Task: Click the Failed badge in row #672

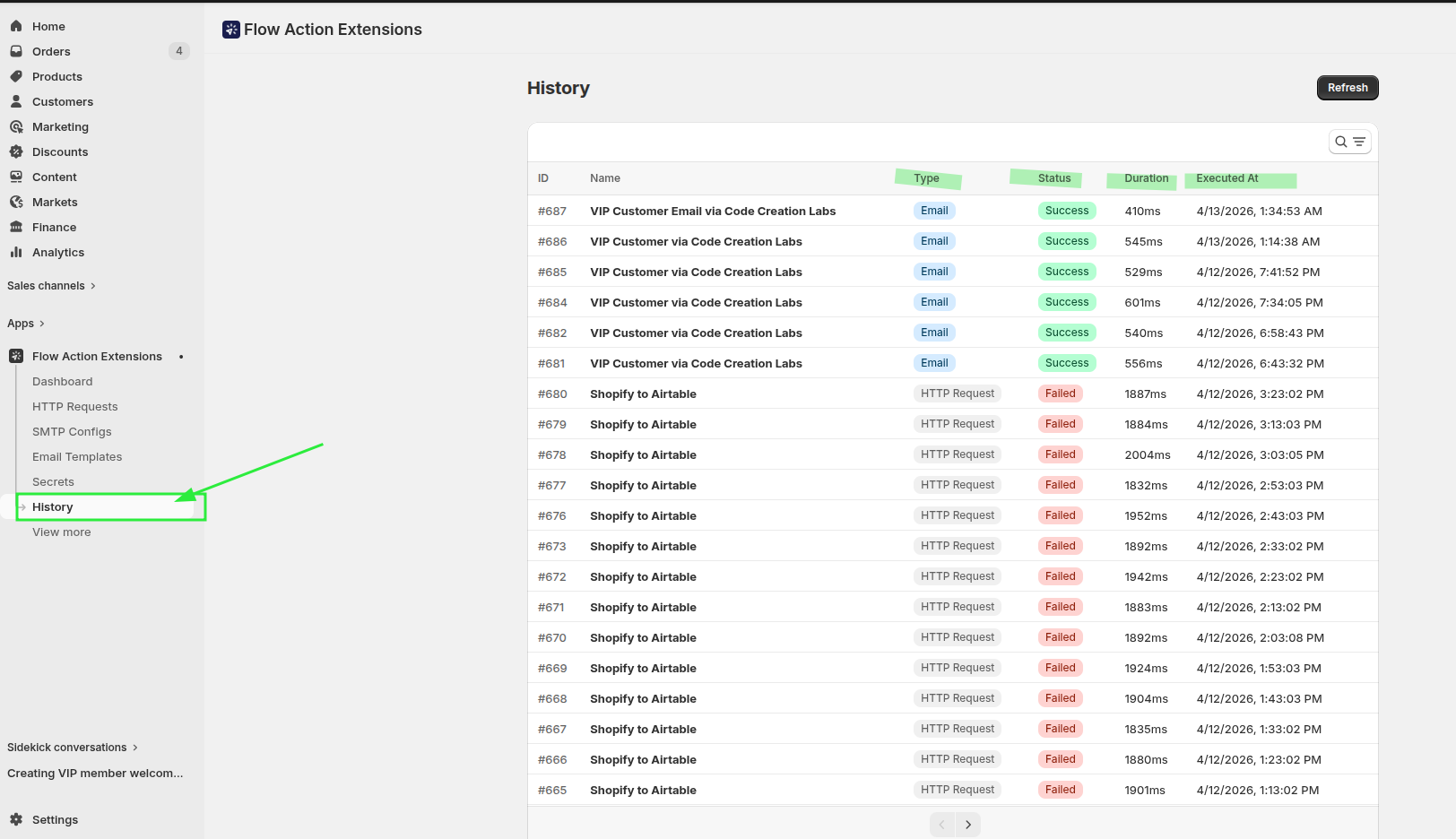Action: [x=1061, y=576]
